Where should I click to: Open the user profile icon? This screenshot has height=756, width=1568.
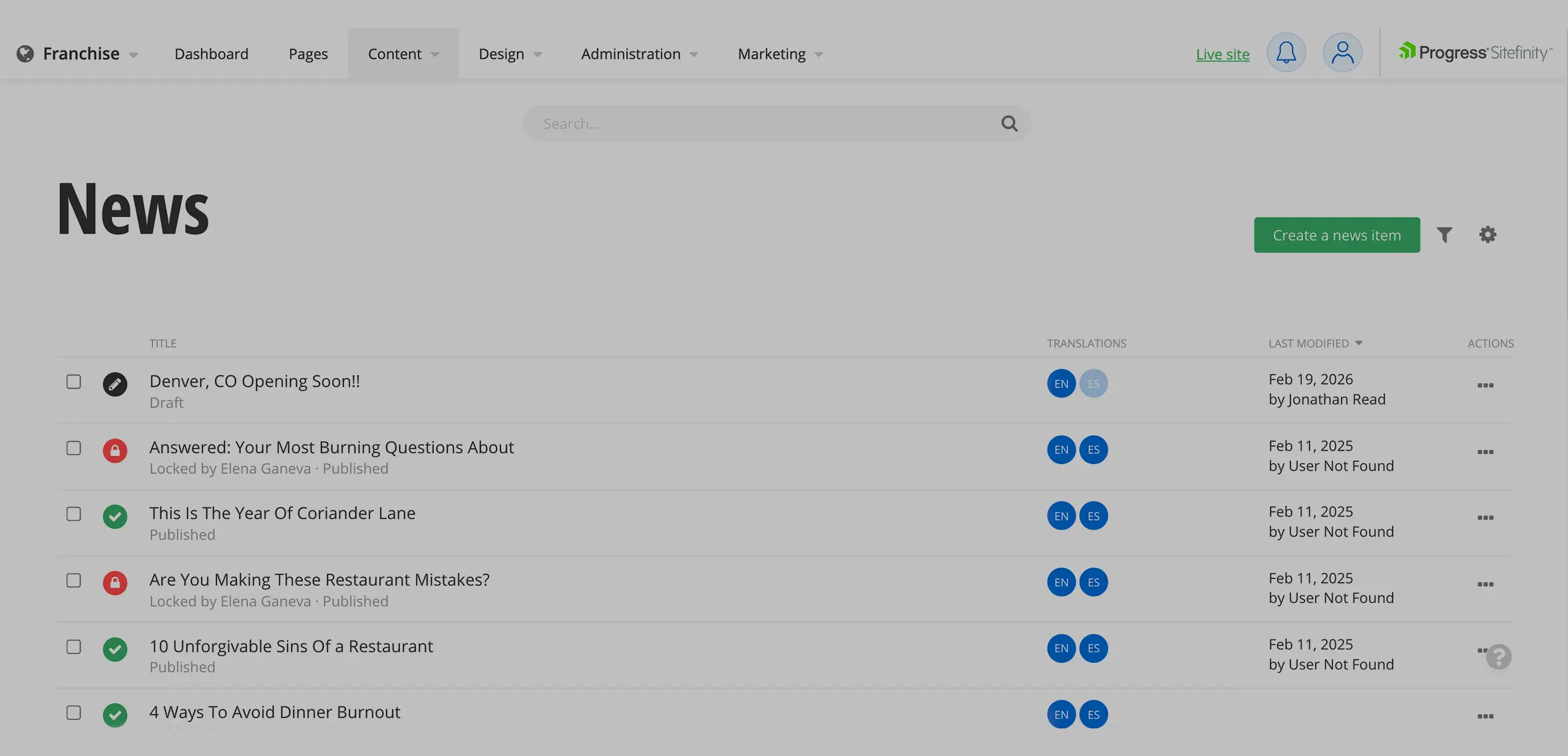[1342, 53]
